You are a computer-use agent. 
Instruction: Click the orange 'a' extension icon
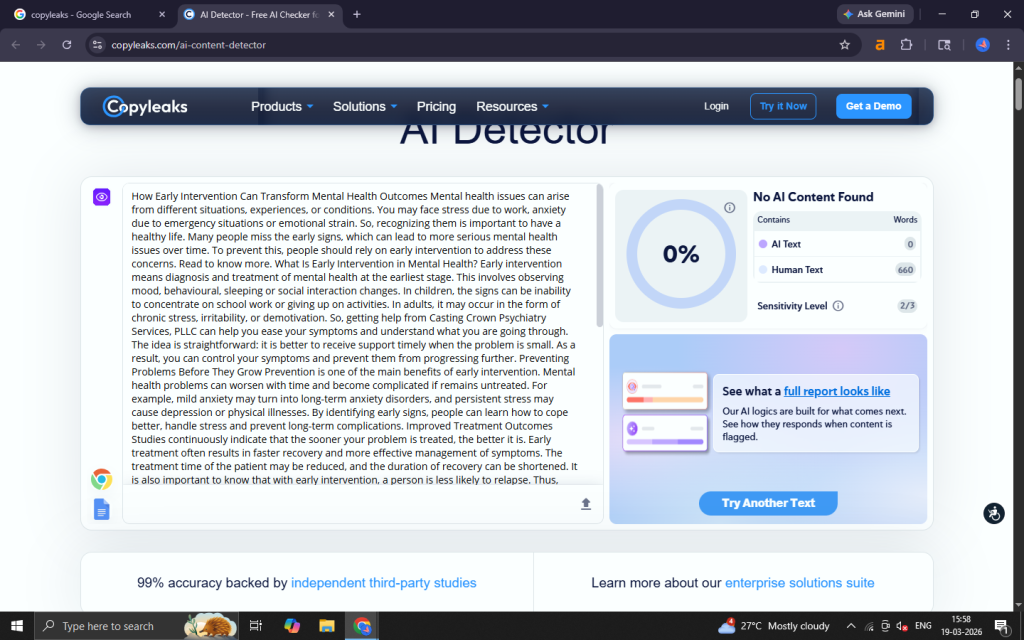pyautogui.click(x=880, y=45)
